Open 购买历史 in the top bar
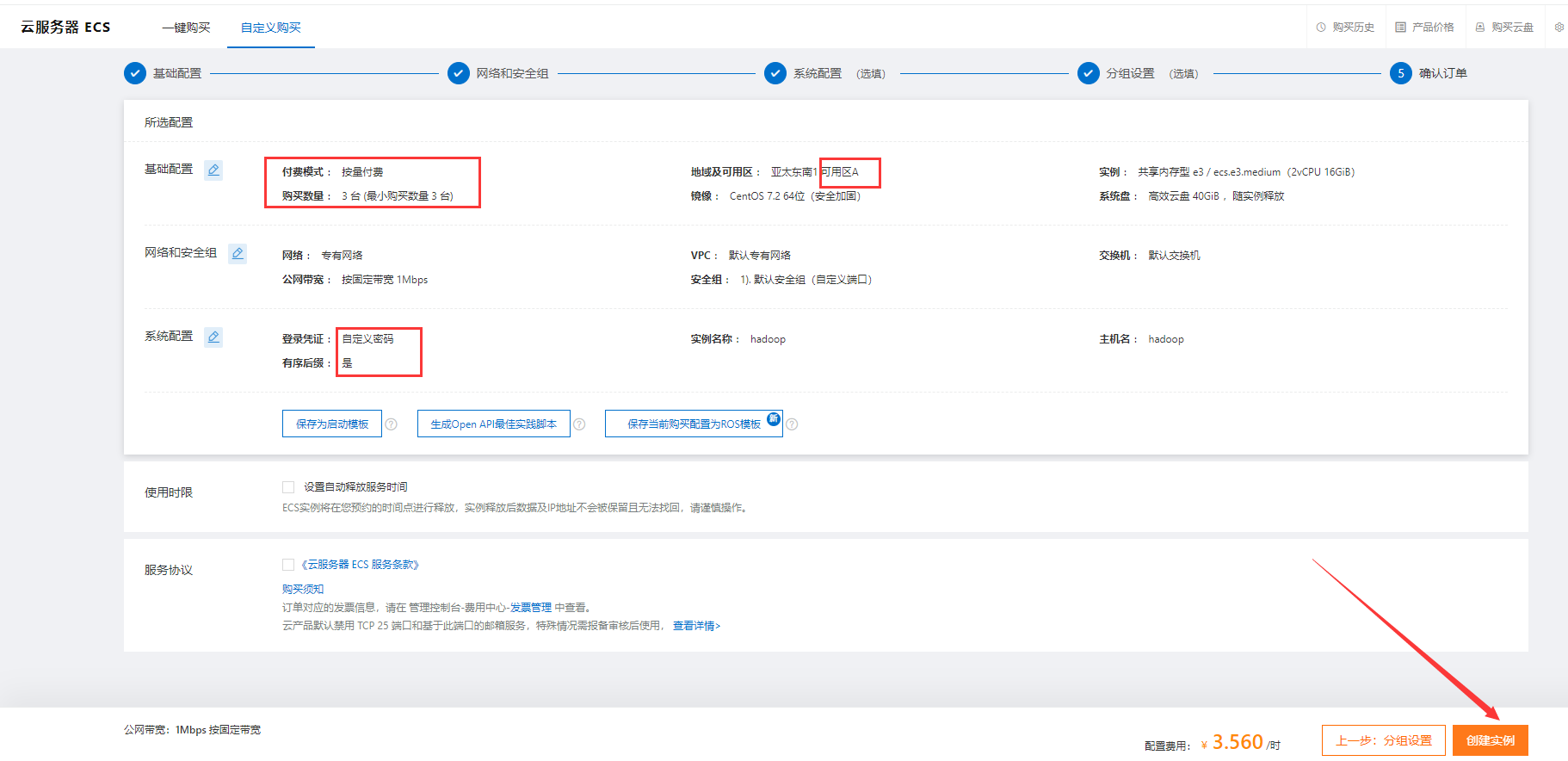Viewport: 1568px width, 761px height. tap(1345, 28)
